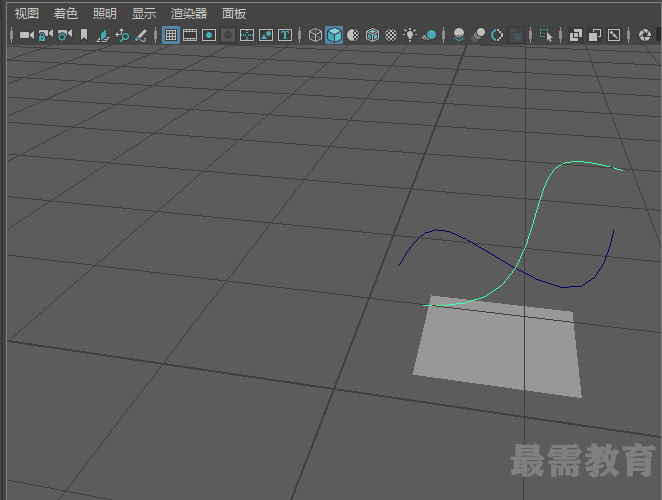Open camera attributes icon

pyautogui.click(x=65, y=35)
